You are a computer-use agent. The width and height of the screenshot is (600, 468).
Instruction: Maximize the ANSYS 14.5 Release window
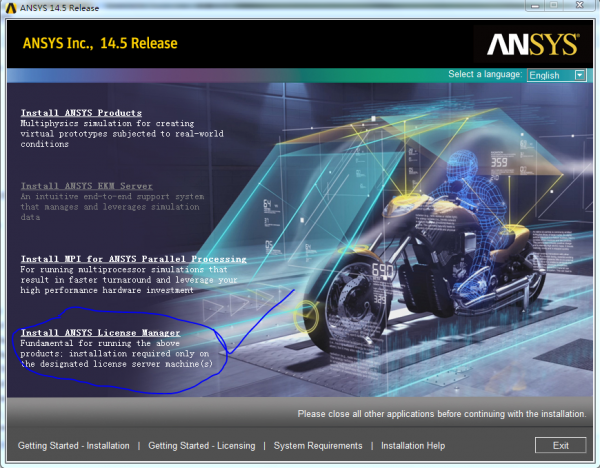553,5
